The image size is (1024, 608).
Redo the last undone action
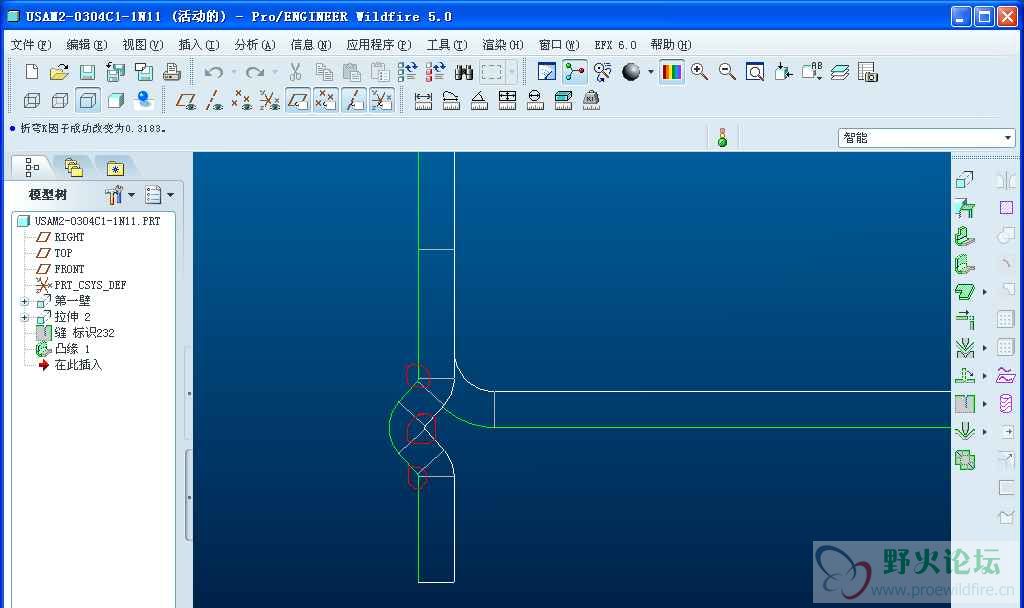(x=255, y=71)
